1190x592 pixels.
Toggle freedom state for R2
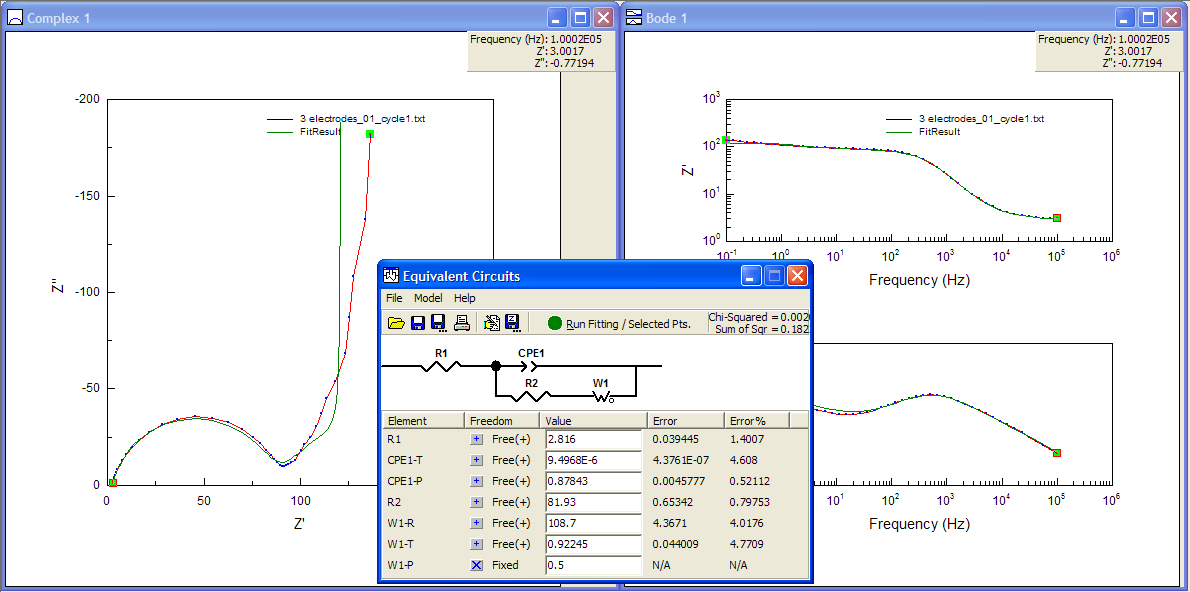477,502
